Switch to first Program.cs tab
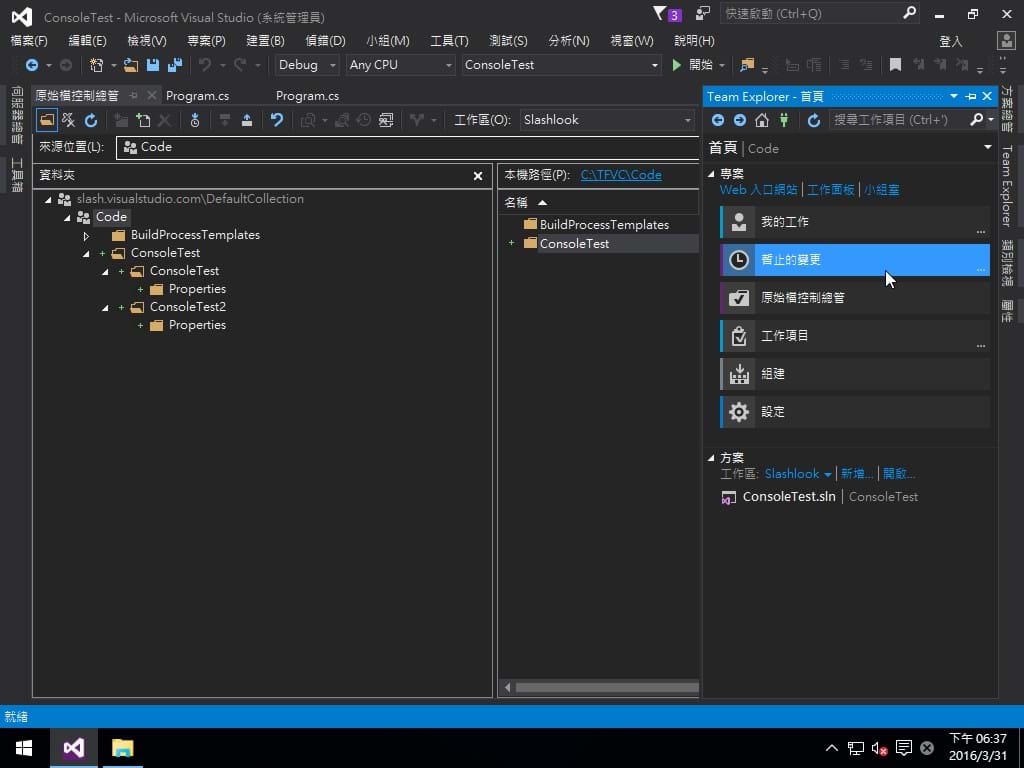The image size is (1024, 768). (197, 96)
